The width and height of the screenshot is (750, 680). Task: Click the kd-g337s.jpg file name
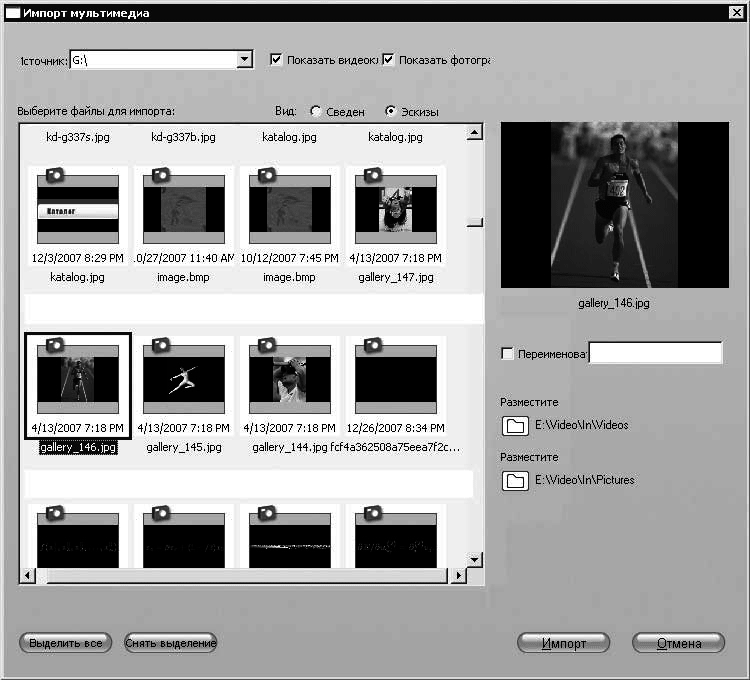78,137
